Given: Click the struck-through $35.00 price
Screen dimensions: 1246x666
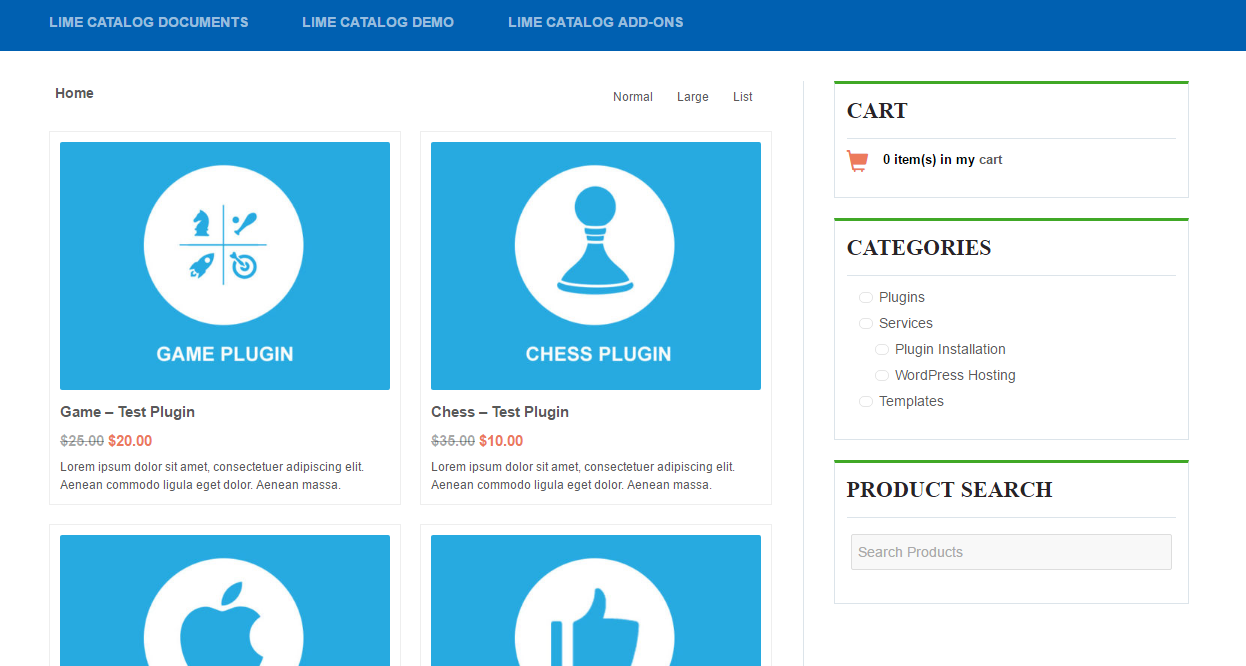Looking at the screenshot, I should click(x=453, y=441).
